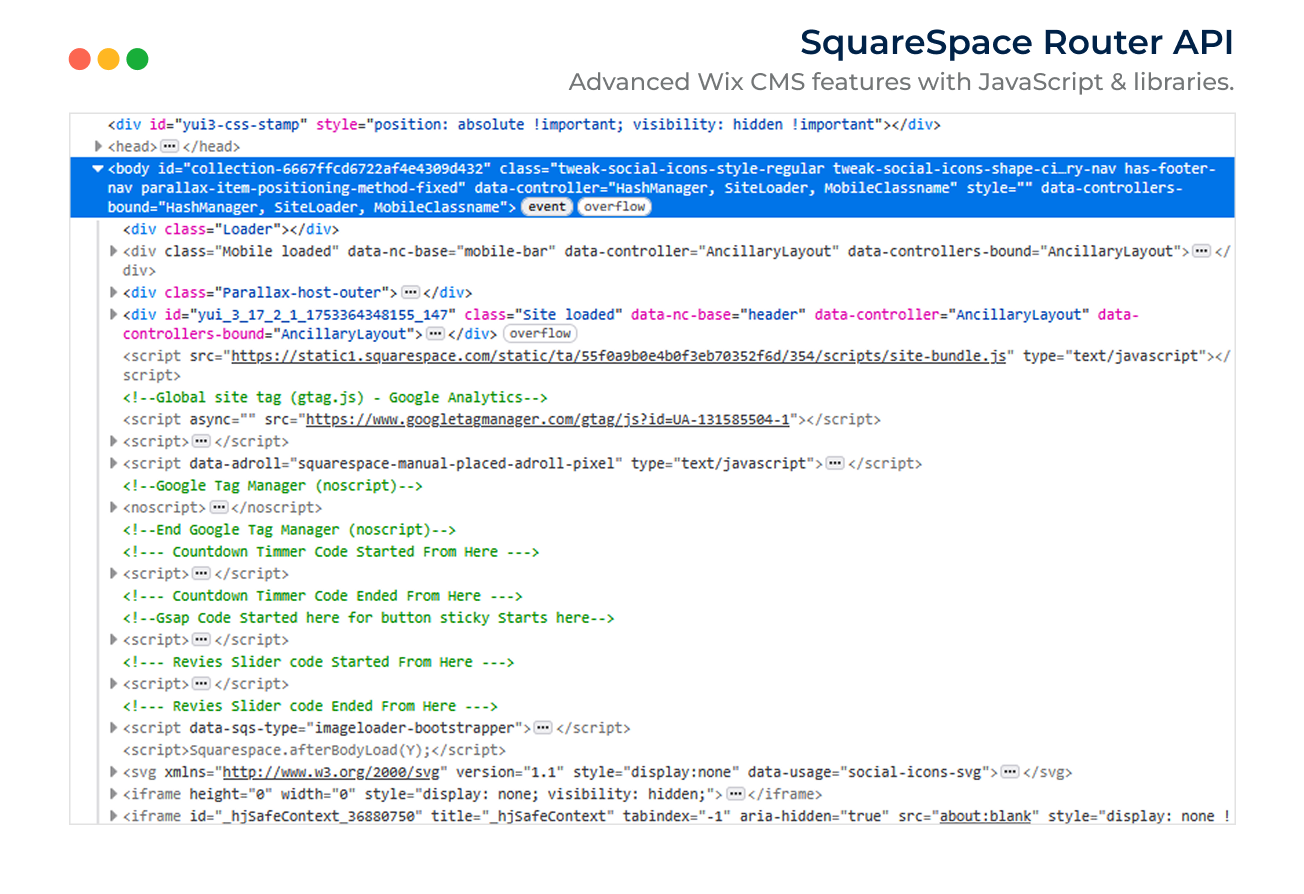Click the ellipsis badge in the head element
This screenshot has height=894, width=1304.
(169, 146)
